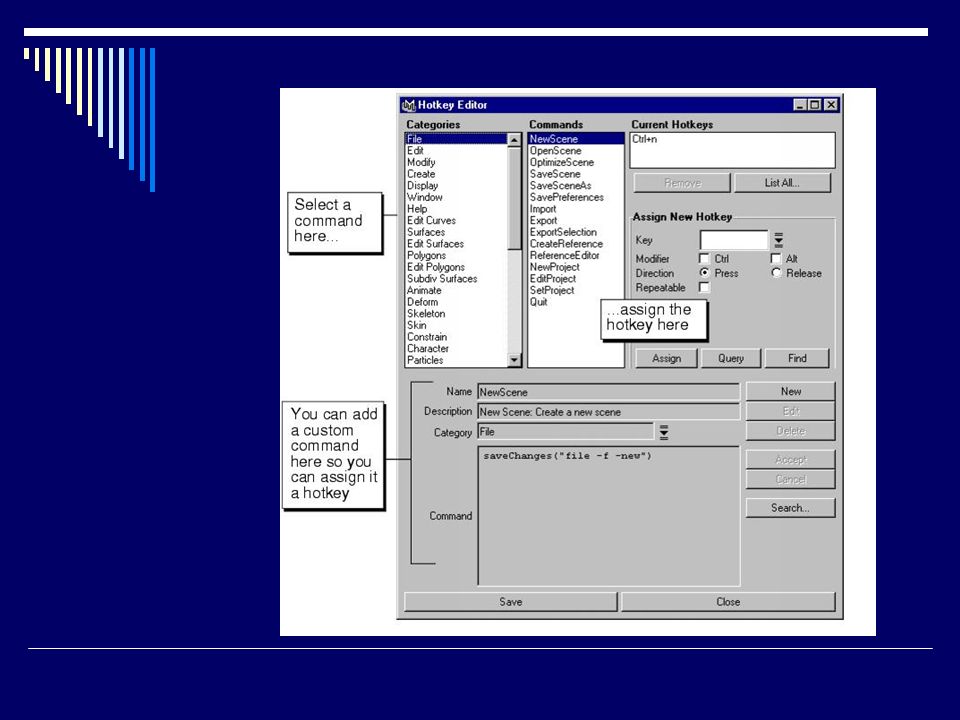Screen dimensions: 960x720
Task: Click the Name field containing NewScene
Action: (x=608, y=392)
